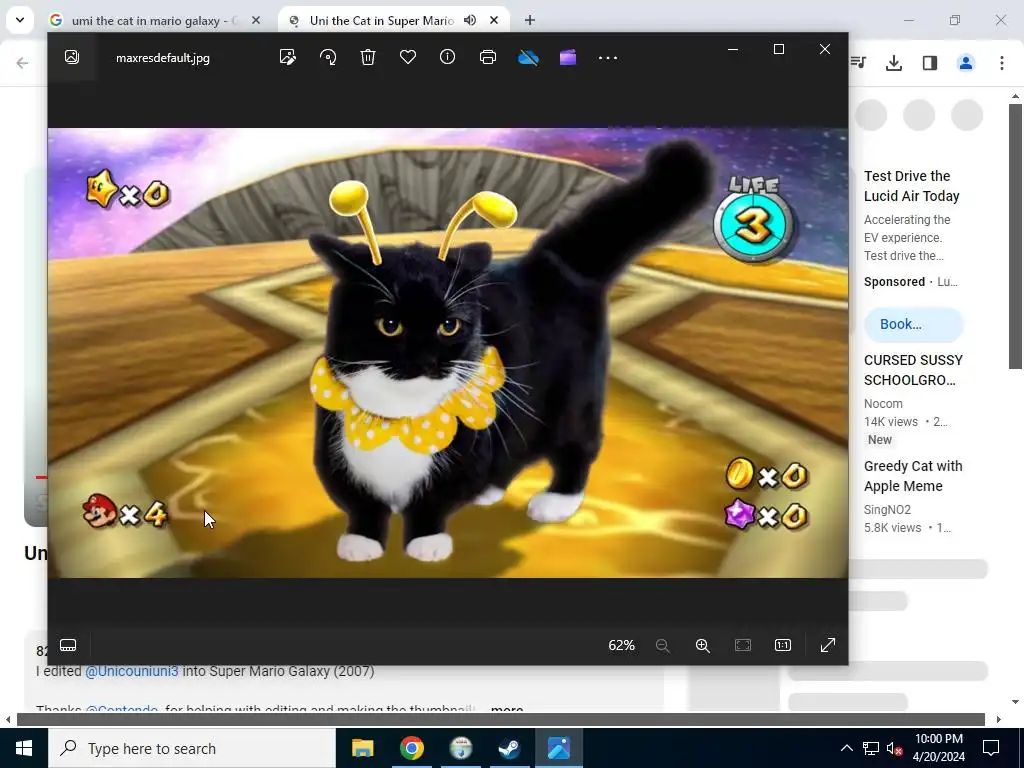
Task: Open File Explorer from taskbar
Action: tap(362, 748)
